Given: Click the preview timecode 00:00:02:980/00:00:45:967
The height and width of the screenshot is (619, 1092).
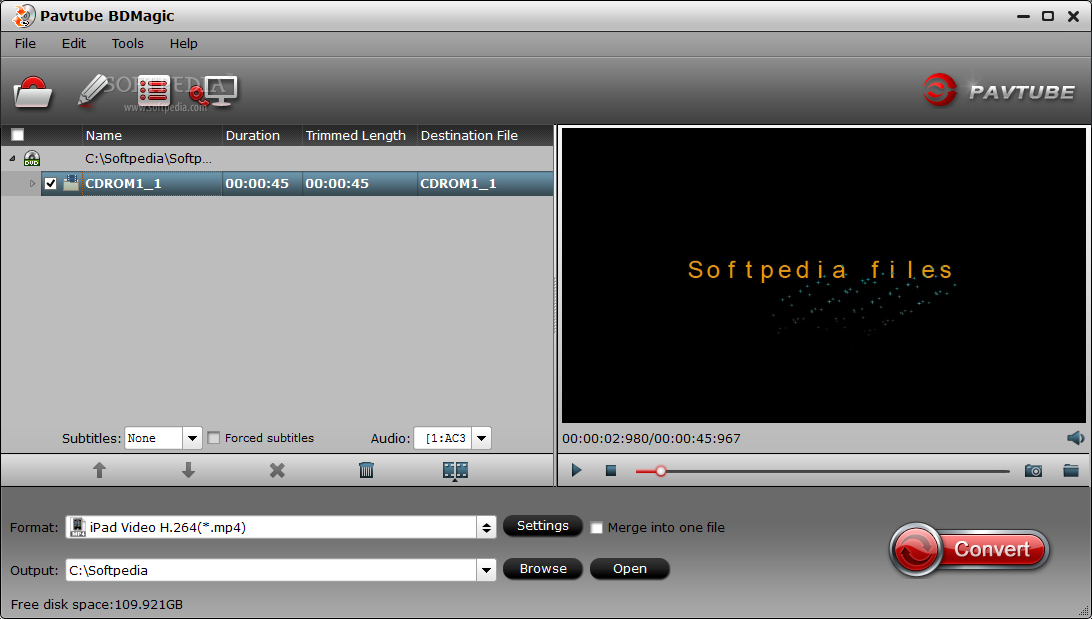Looking at the screenshot, I should pyautogui.click(x=651, y=439).
